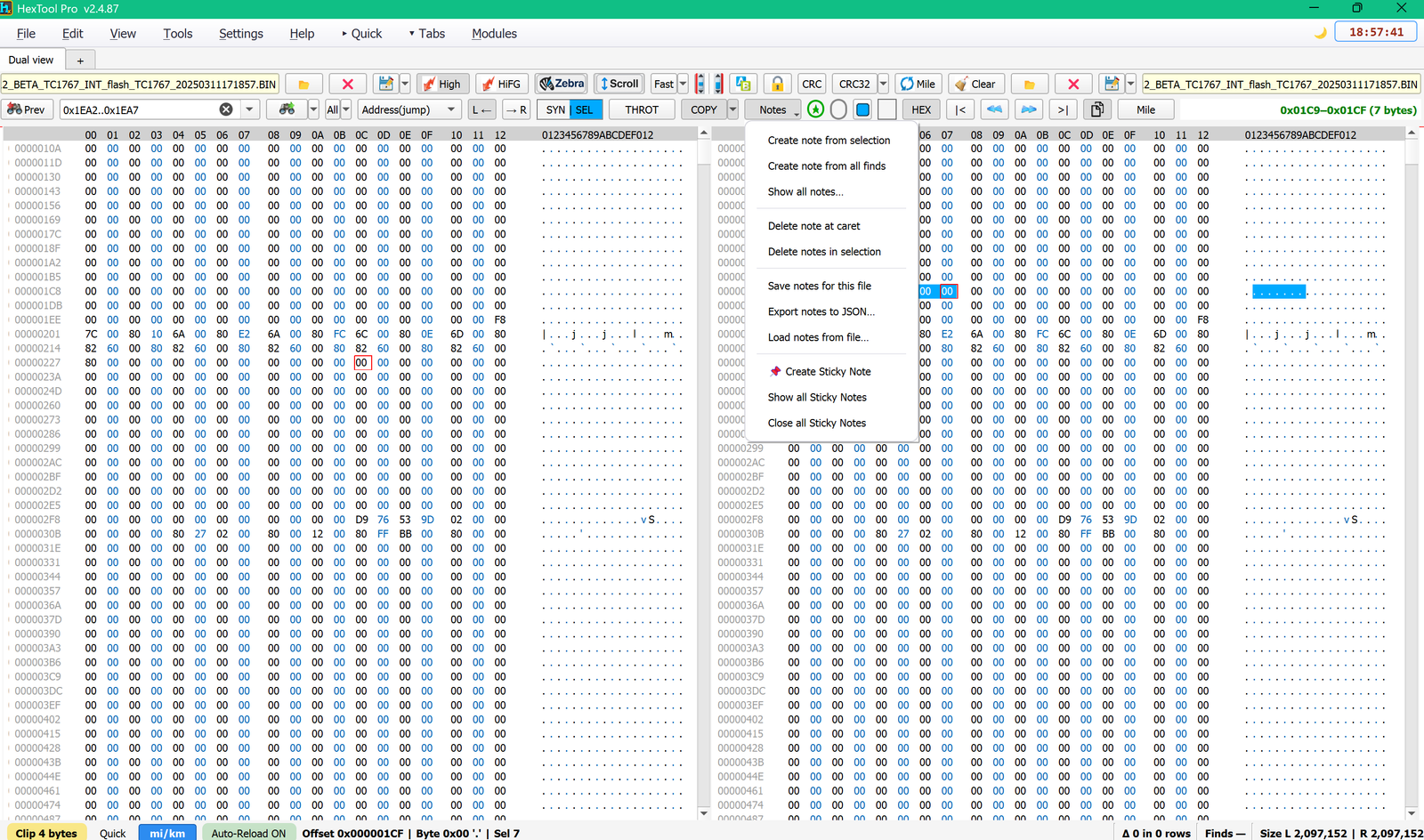Viewport: 1424px width, 840px height.
Task: Close the right file with the red X icon
Action: (1073, 84)
